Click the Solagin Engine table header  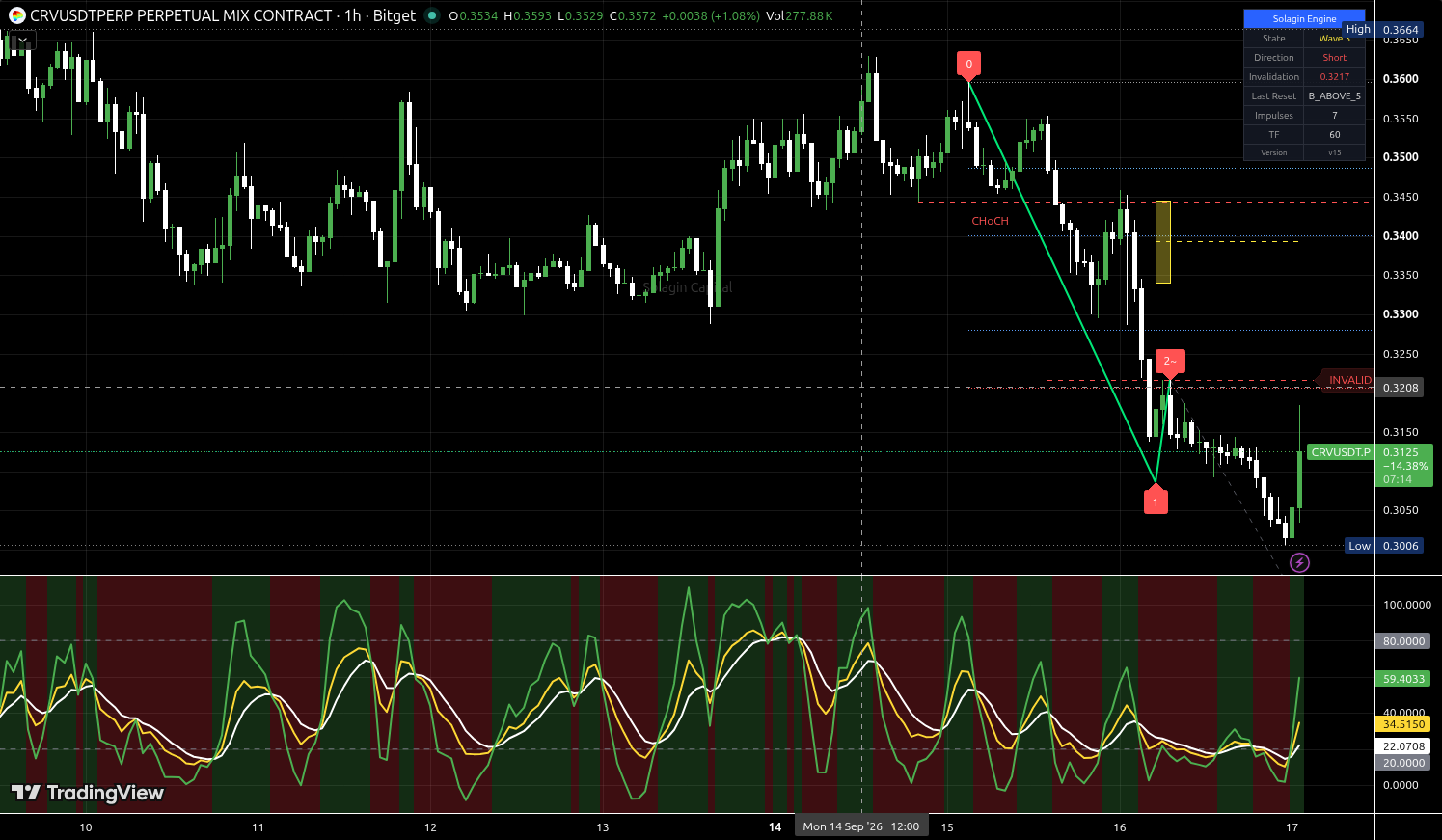coord(1304,19)
